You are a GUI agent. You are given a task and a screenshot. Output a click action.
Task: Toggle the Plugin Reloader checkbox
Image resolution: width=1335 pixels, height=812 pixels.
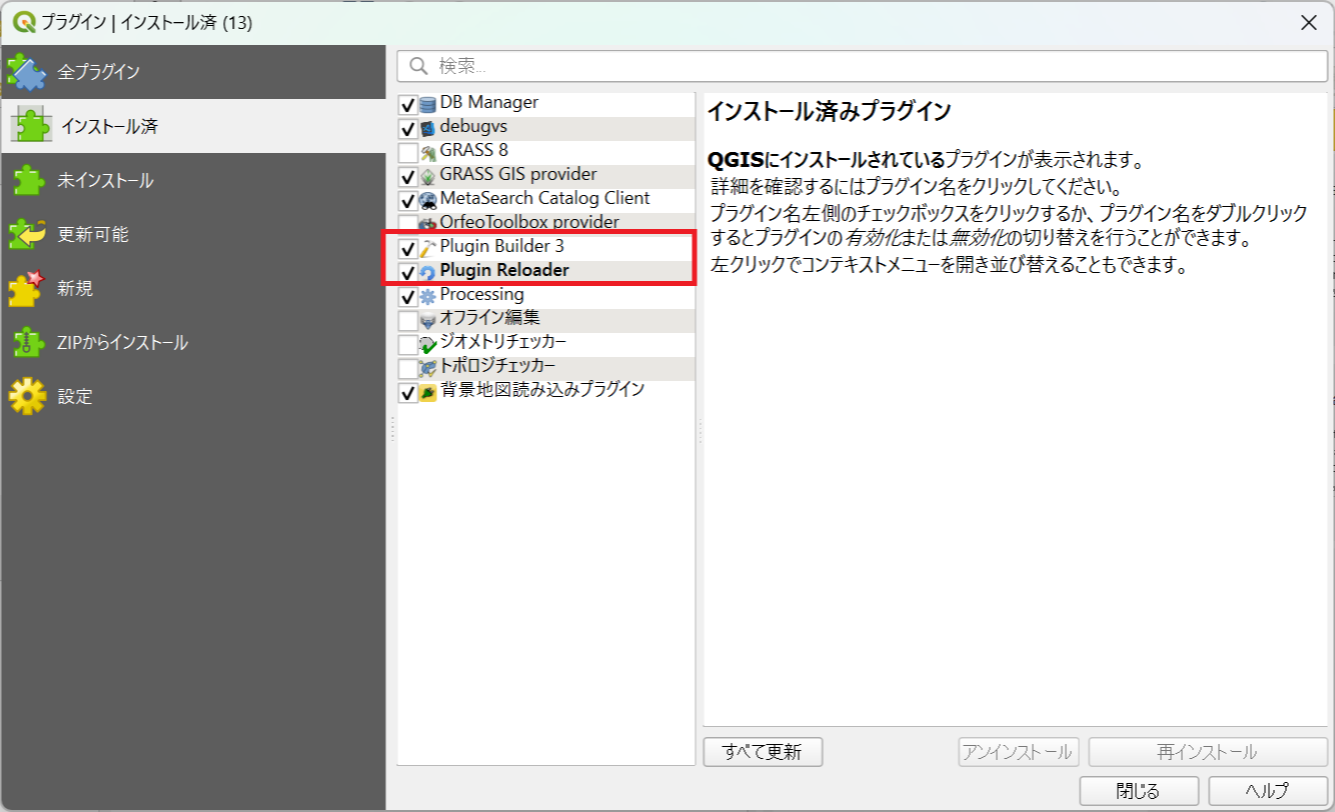point(408,273)
